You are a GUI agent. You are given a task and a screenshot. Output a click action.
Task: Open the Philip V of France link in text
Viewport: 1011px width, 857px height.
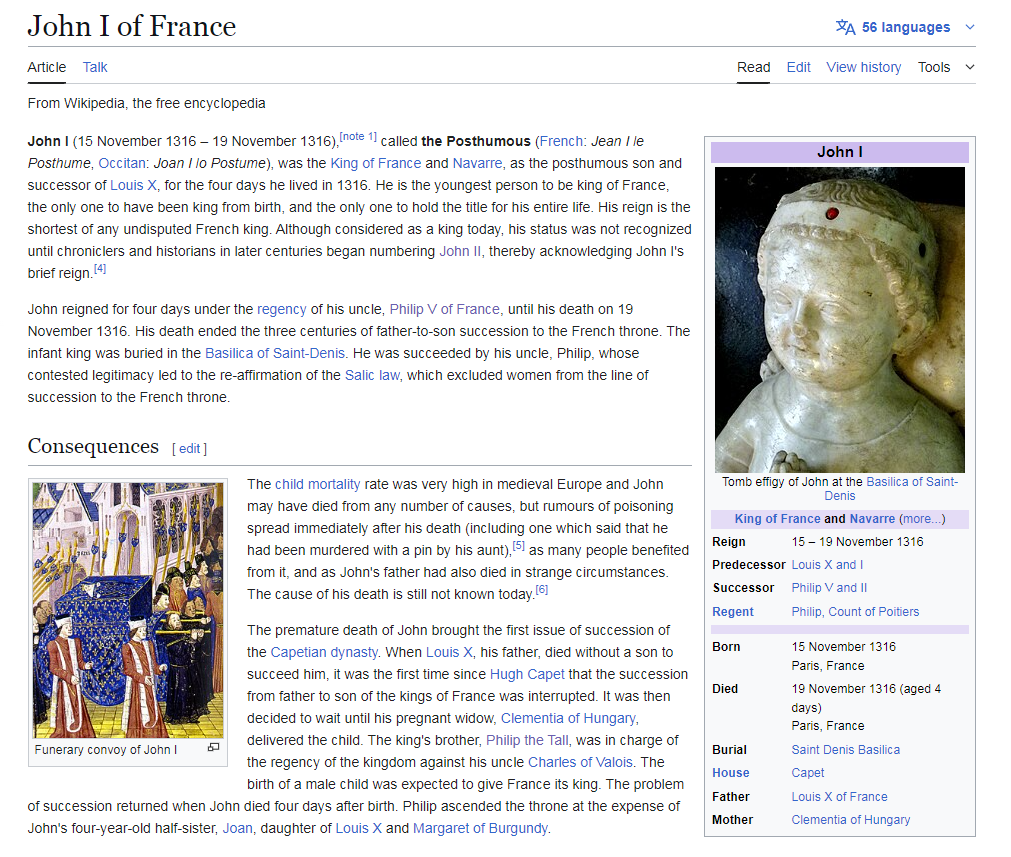(x=444, y=309)
